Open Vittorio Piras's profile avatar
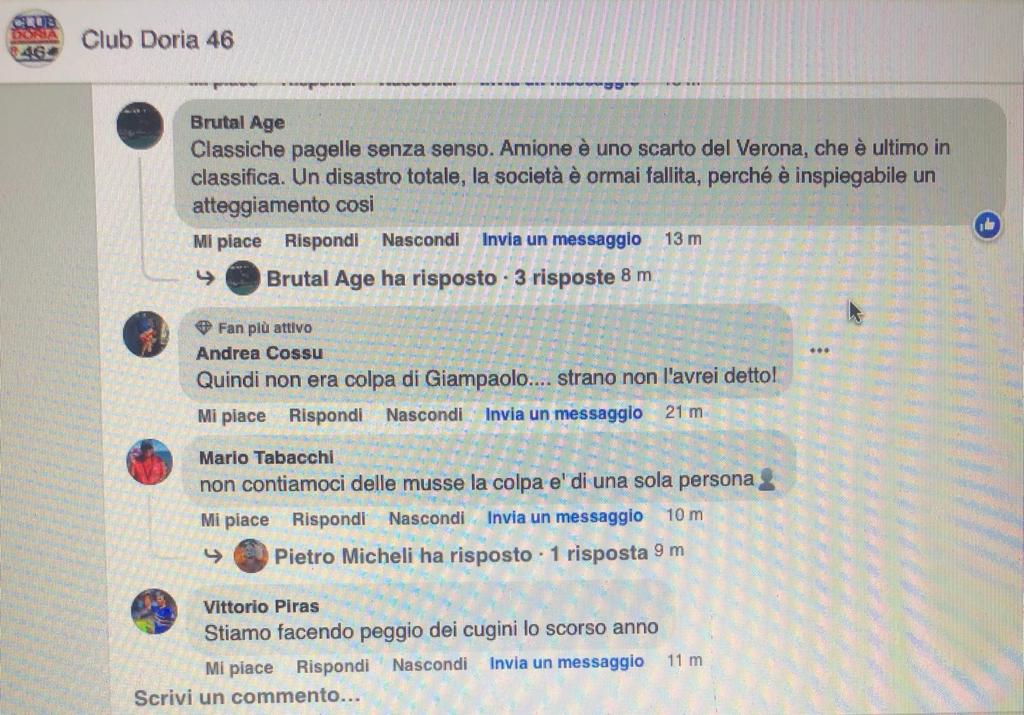 coord(154,612)
